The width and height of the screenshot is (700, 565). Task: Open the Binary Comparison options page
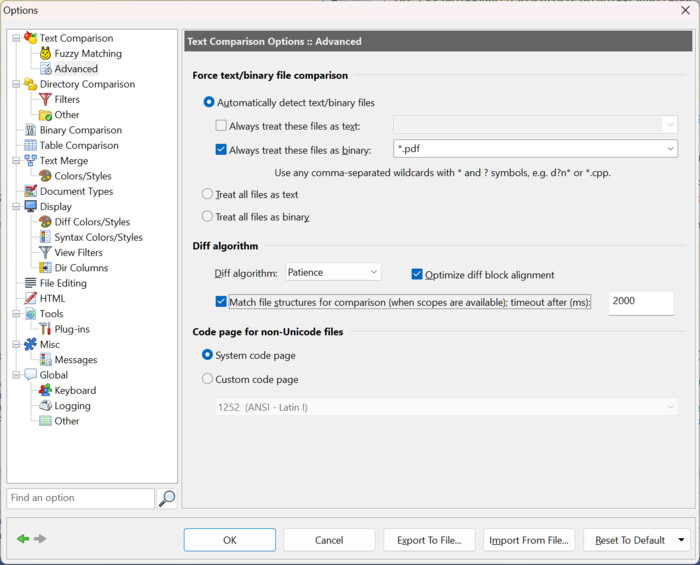(81, 130)
